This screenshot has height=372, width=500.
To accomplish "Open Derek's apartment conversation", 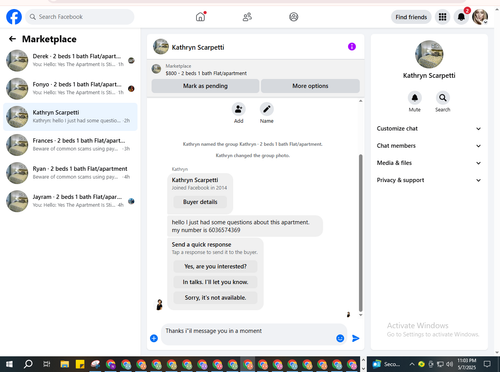I will coord(70,60).
